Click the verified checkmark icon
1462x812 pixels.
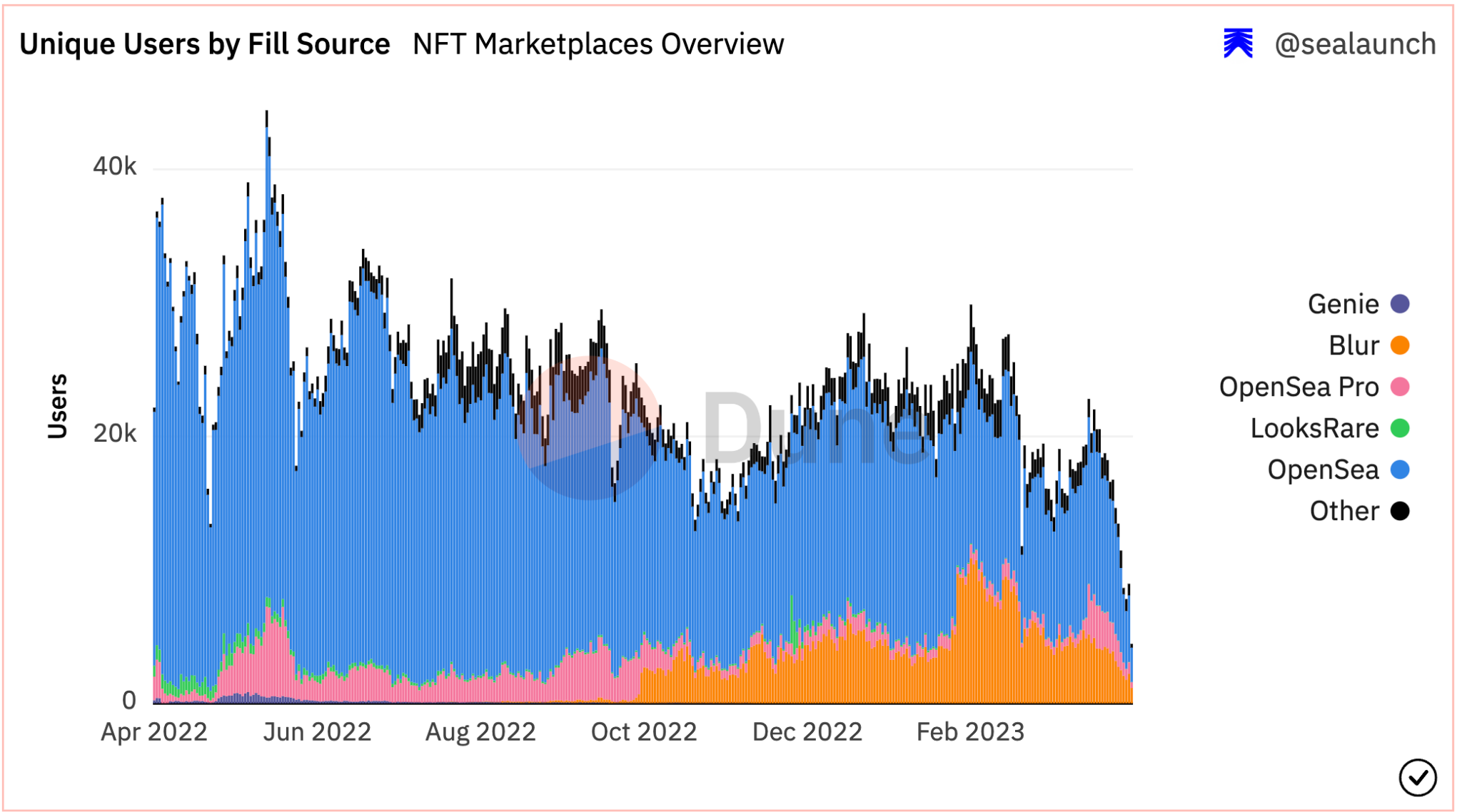click(x=1417, y=777)
